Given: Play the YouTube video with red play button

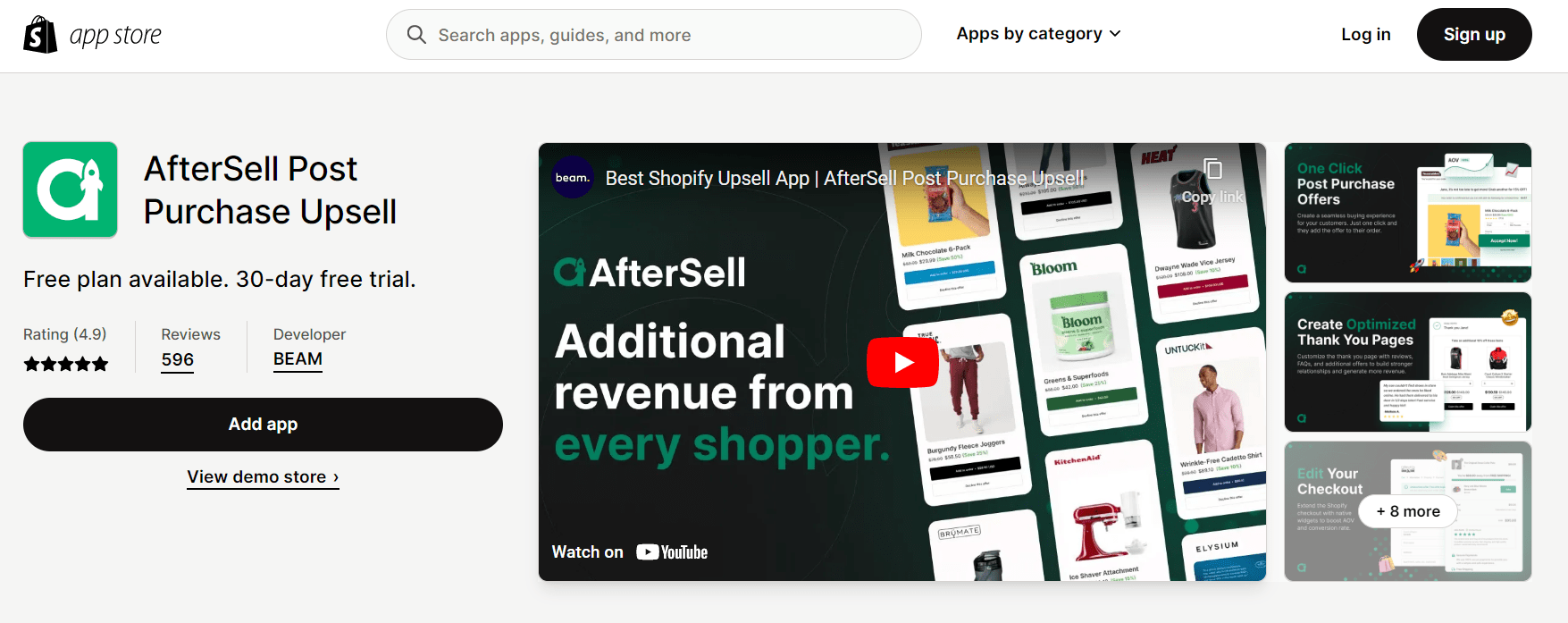Looking at the screenshot, I should tap(902, 362).
